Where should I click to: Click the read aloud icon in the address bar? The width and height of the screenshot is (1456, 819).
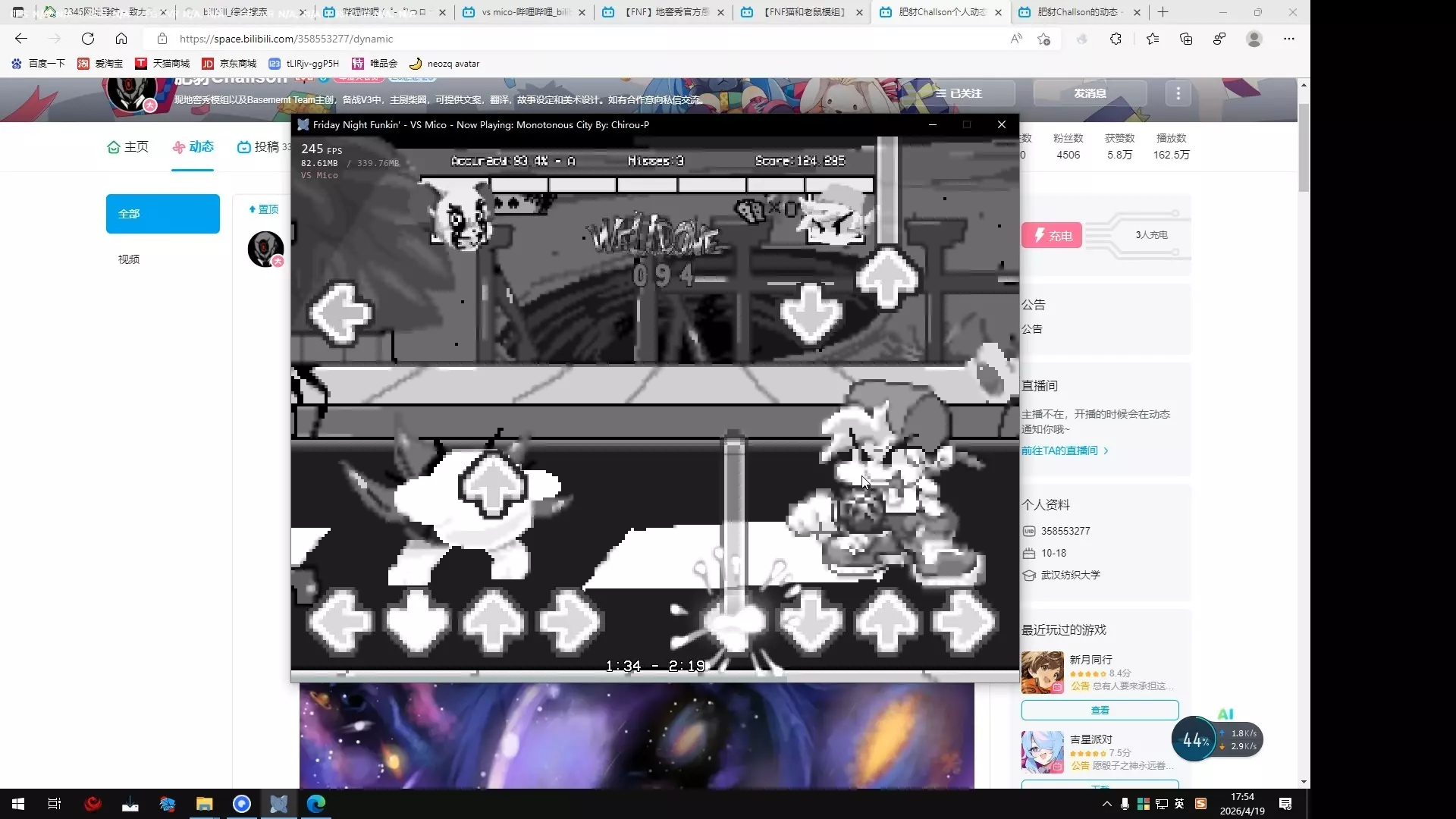(1016, 39)
